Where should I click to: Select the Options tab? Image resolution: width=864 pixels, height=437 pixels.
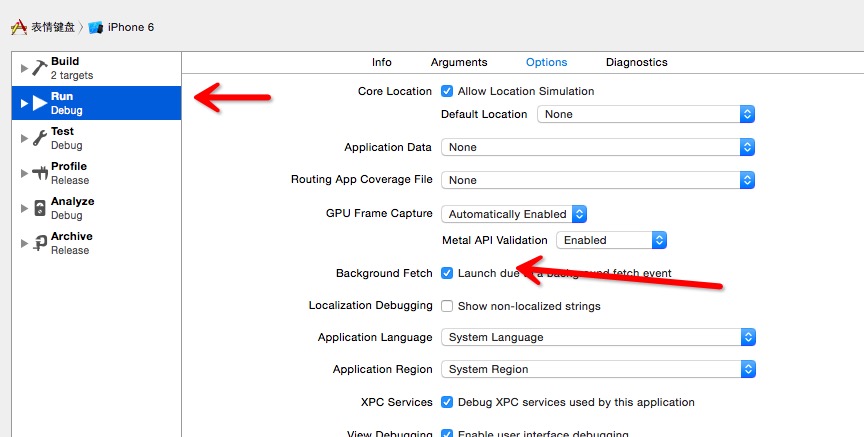tap(547, 62)
